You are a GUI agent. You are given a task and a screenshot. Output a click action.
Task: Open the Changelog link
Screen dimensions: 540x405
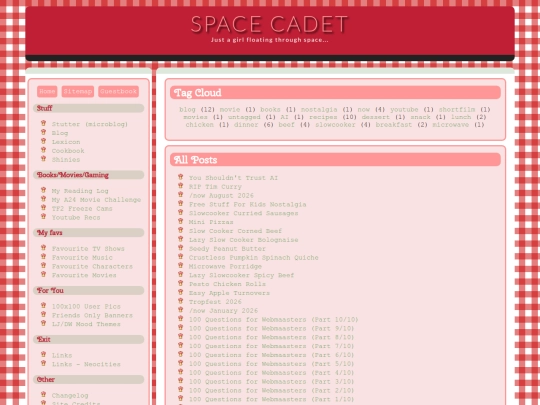[x=70, y=395]
